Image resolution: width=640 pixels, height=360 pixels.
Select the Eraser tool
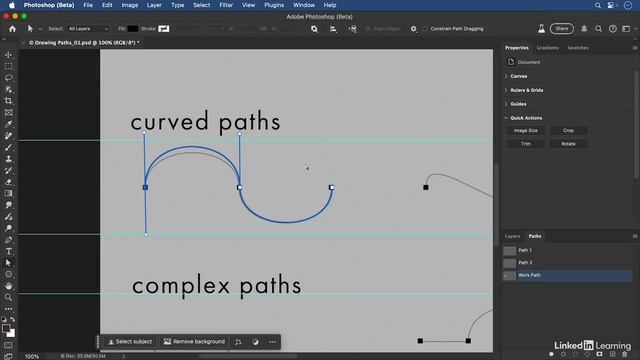tap(8, 182)
